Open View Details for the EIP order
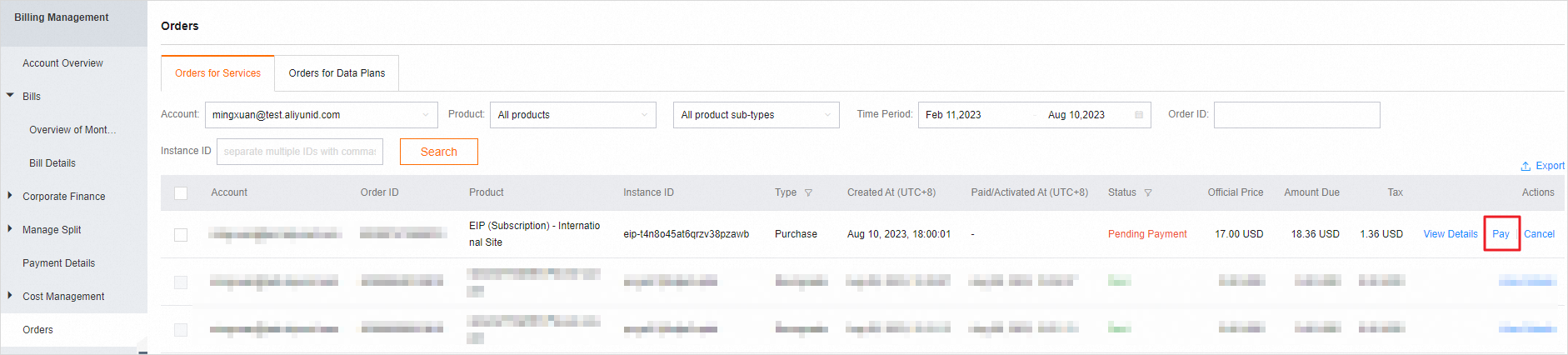Viewport: 1568px width, 355px height. 1450,234
